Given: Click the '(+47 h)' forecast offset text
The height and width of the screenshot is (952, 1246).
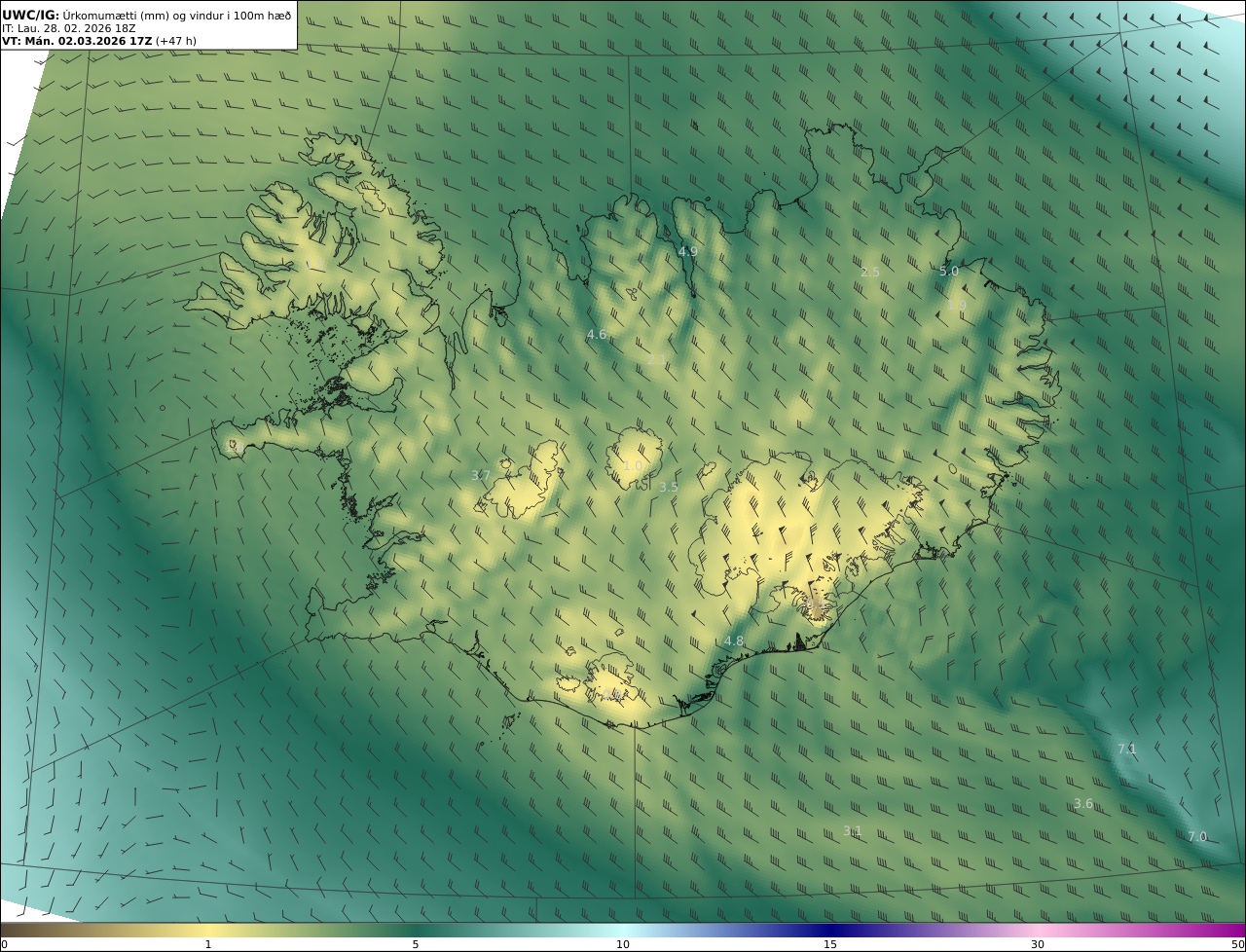Looking at the screenshot, I should point(176,41).
